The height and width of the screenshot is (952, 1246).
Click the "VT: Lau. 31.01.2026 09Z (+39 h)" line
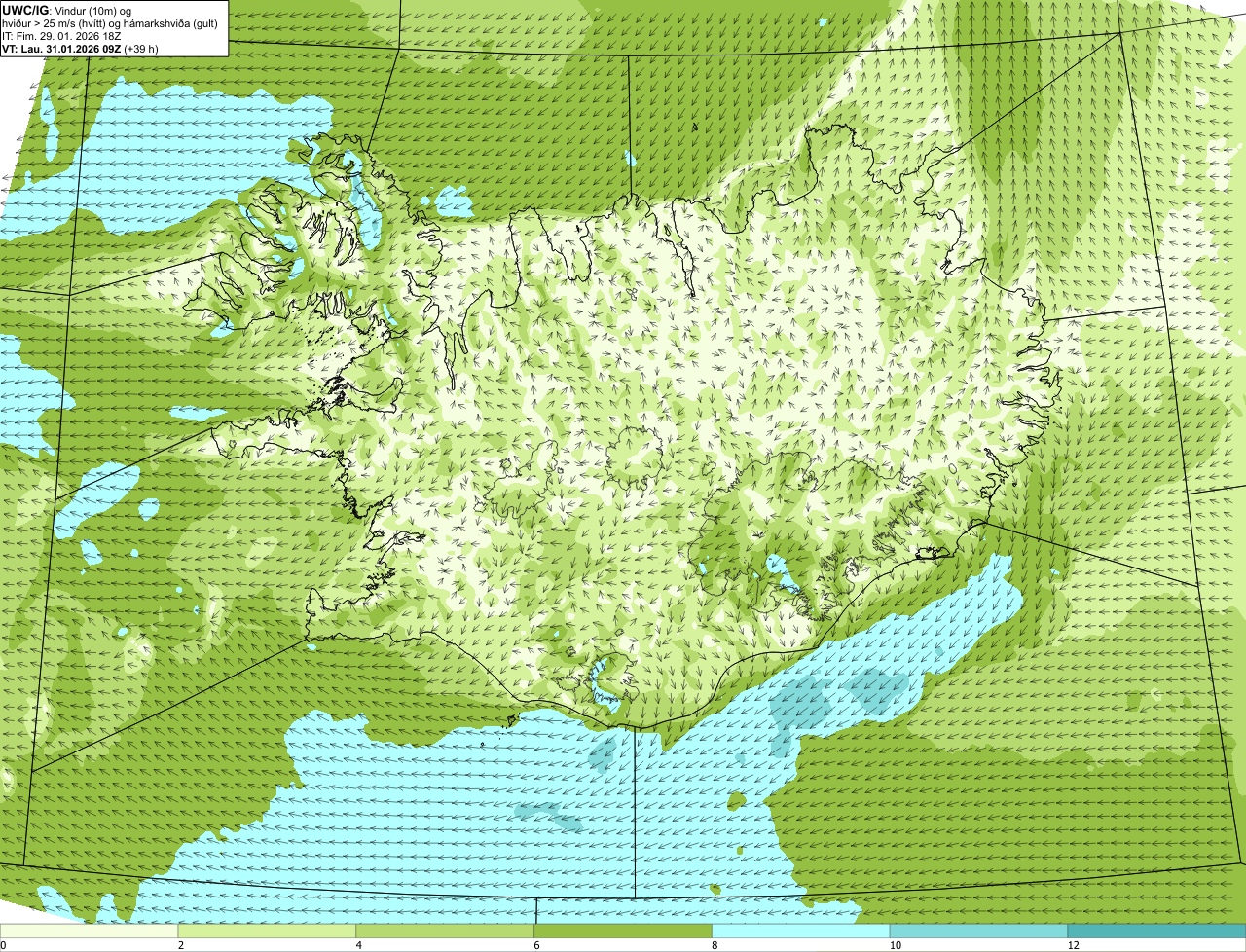click(x=80, y=48)
